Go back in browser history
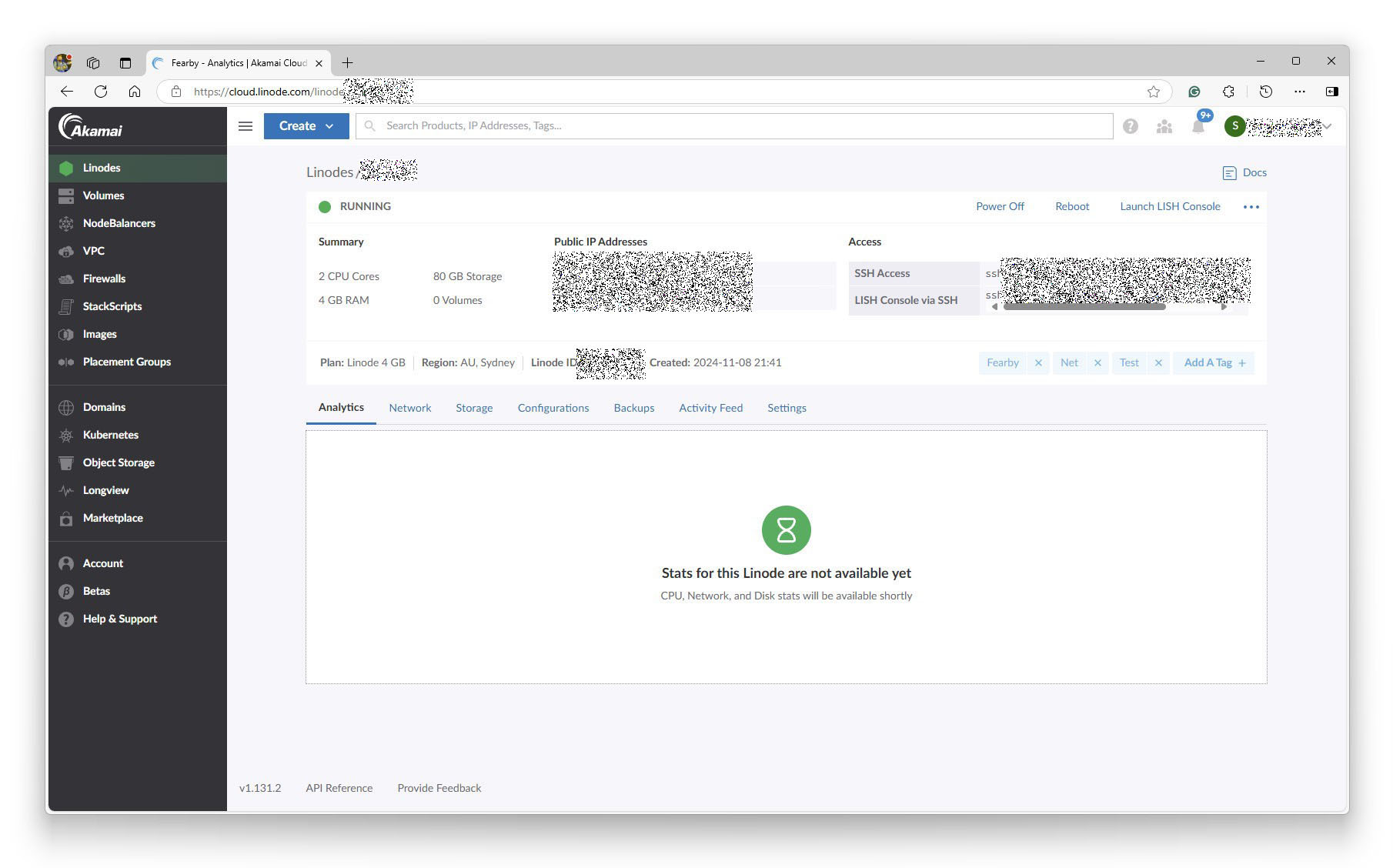The height and width of the screenshot is (868, 1393). 67,92
